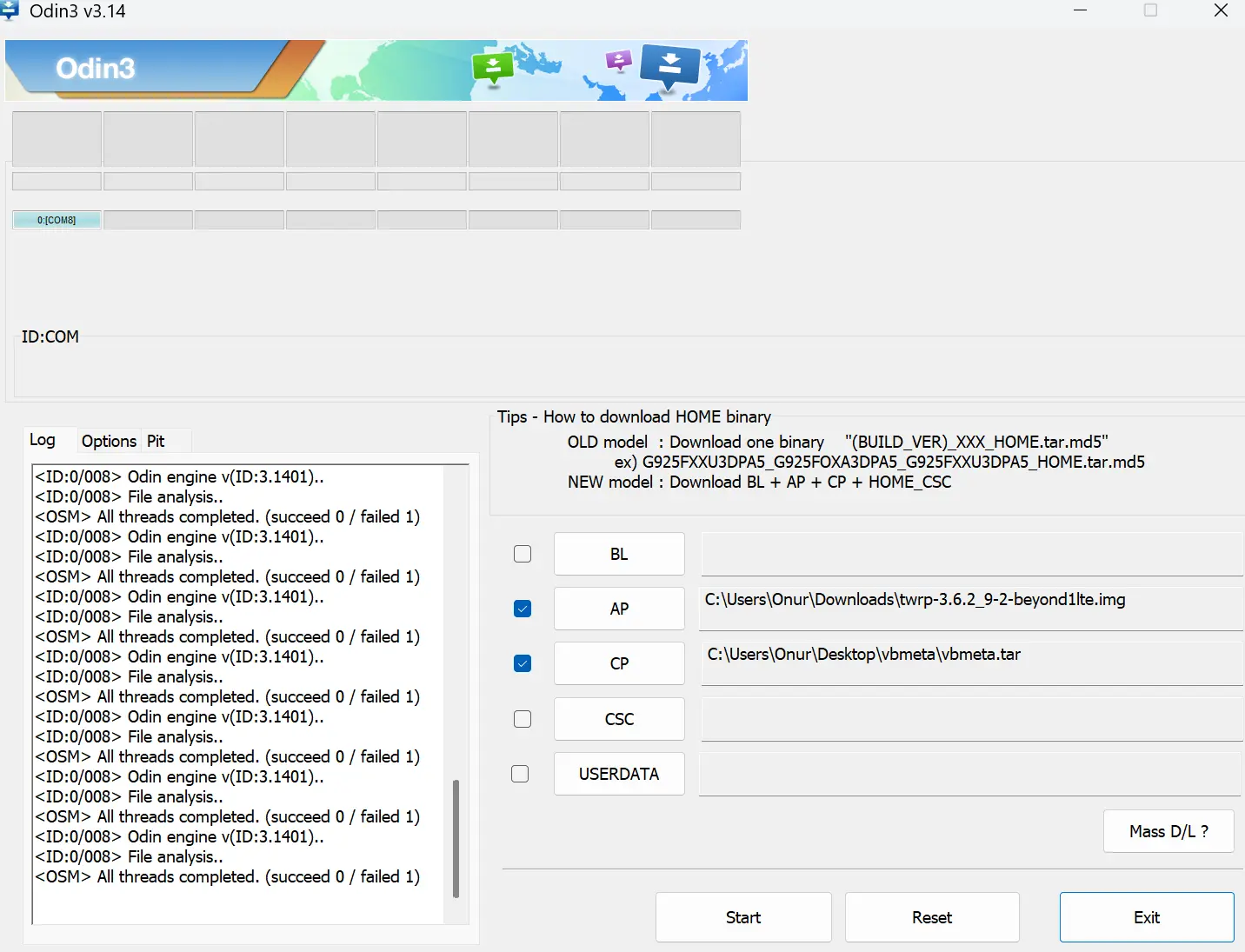Select a CP file with CP button

(619, 663)
